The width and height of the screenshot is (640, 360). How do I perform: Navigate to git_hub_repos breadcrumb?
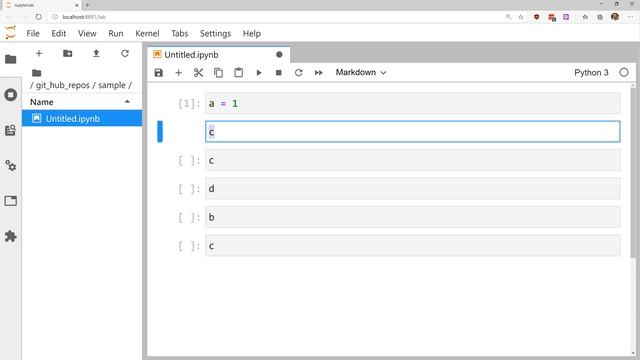[62, 85]
